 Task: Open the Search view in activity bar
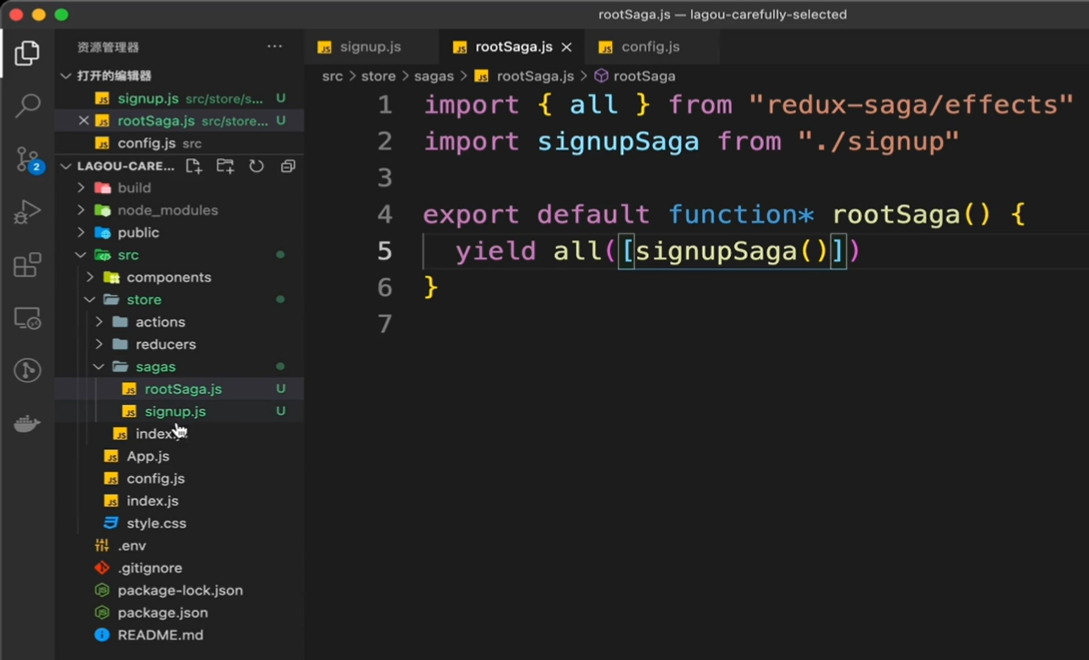pos(27,106)
